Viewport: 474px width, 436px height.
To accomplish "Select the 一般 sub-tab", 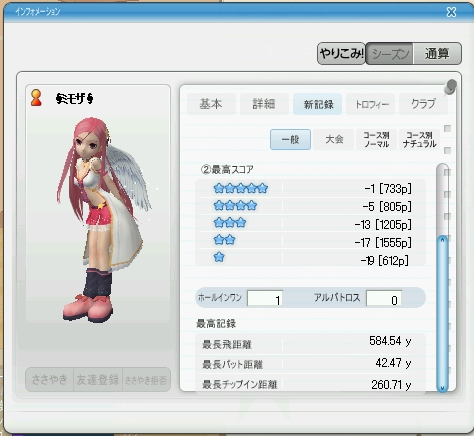I will 290,139.
